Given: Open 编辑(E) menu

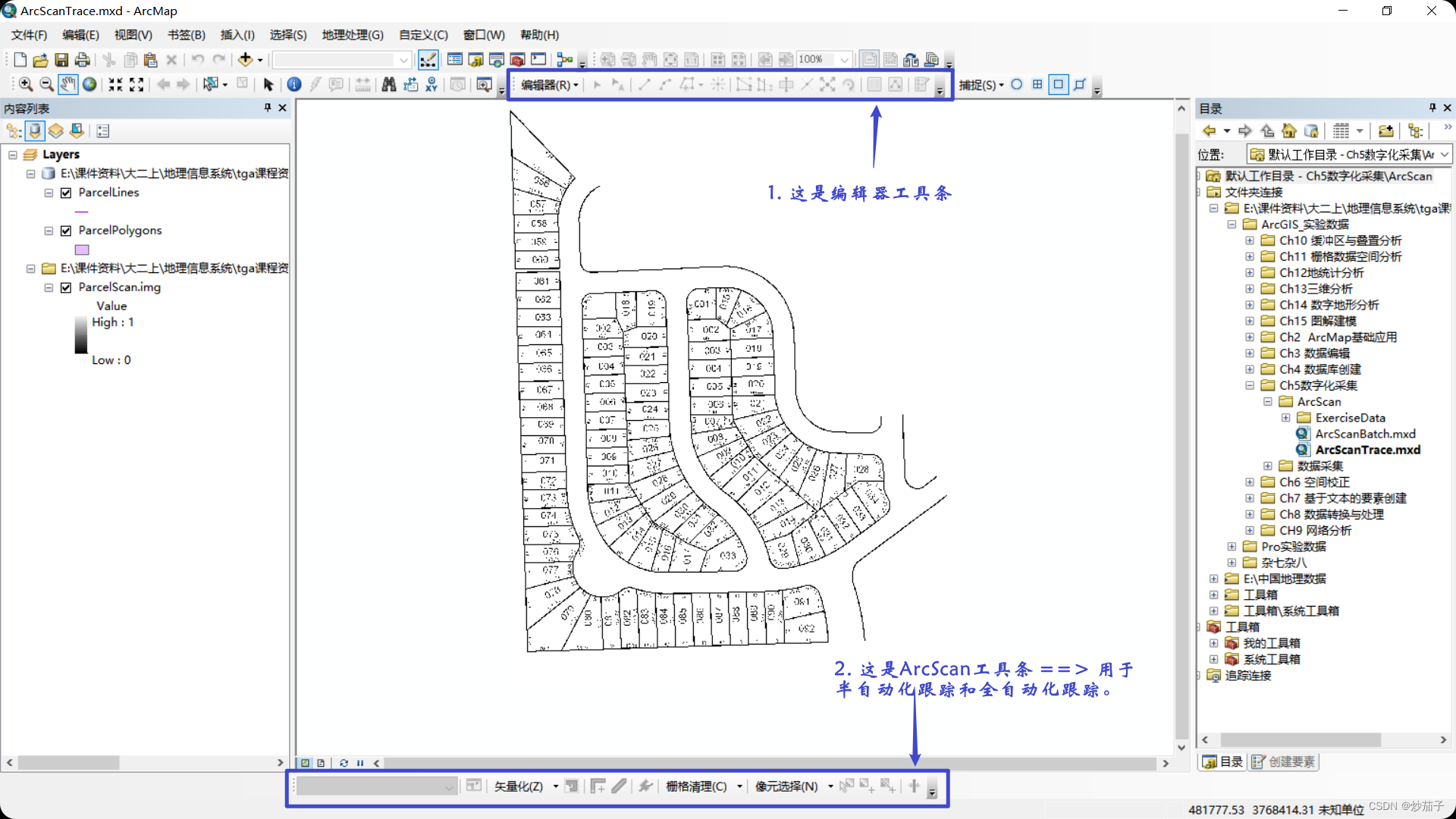Looking at the screenshot, I should pyautogui.click(x=80, y=35).
